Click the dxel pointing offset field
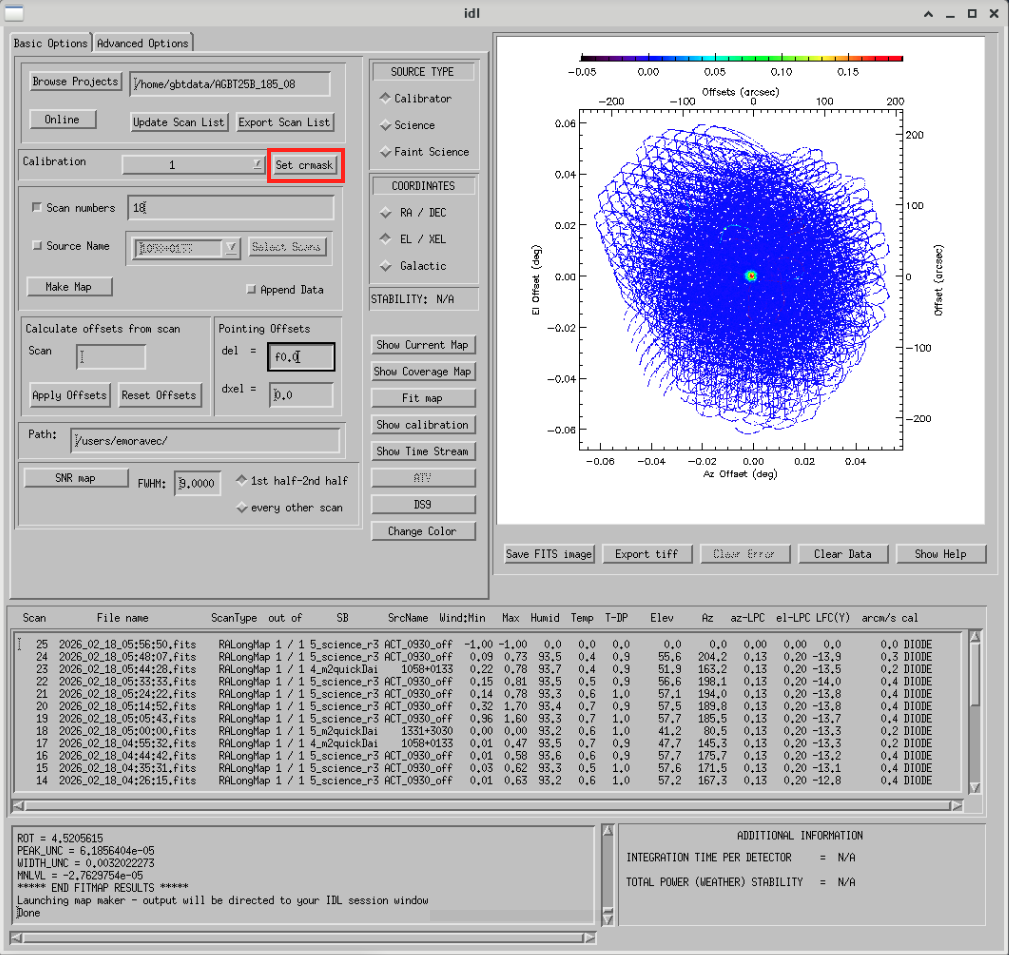The width and height of the screenshot is (1009, 955). pyautogui.click(x=301, y=395)
